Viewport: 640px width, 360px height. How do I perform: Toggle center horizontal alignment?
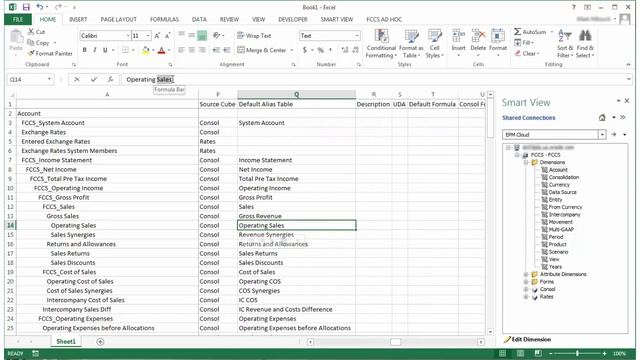point(191,50)
